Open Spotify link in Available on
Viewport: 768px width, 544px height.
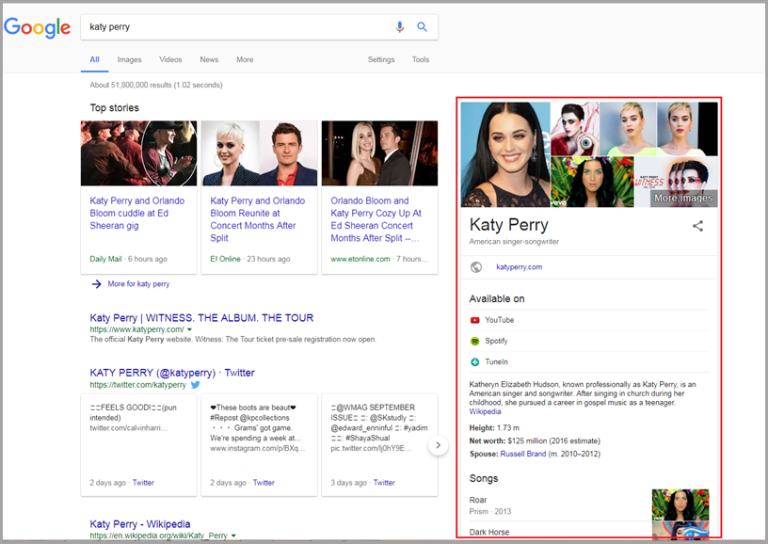coord(496,341)
